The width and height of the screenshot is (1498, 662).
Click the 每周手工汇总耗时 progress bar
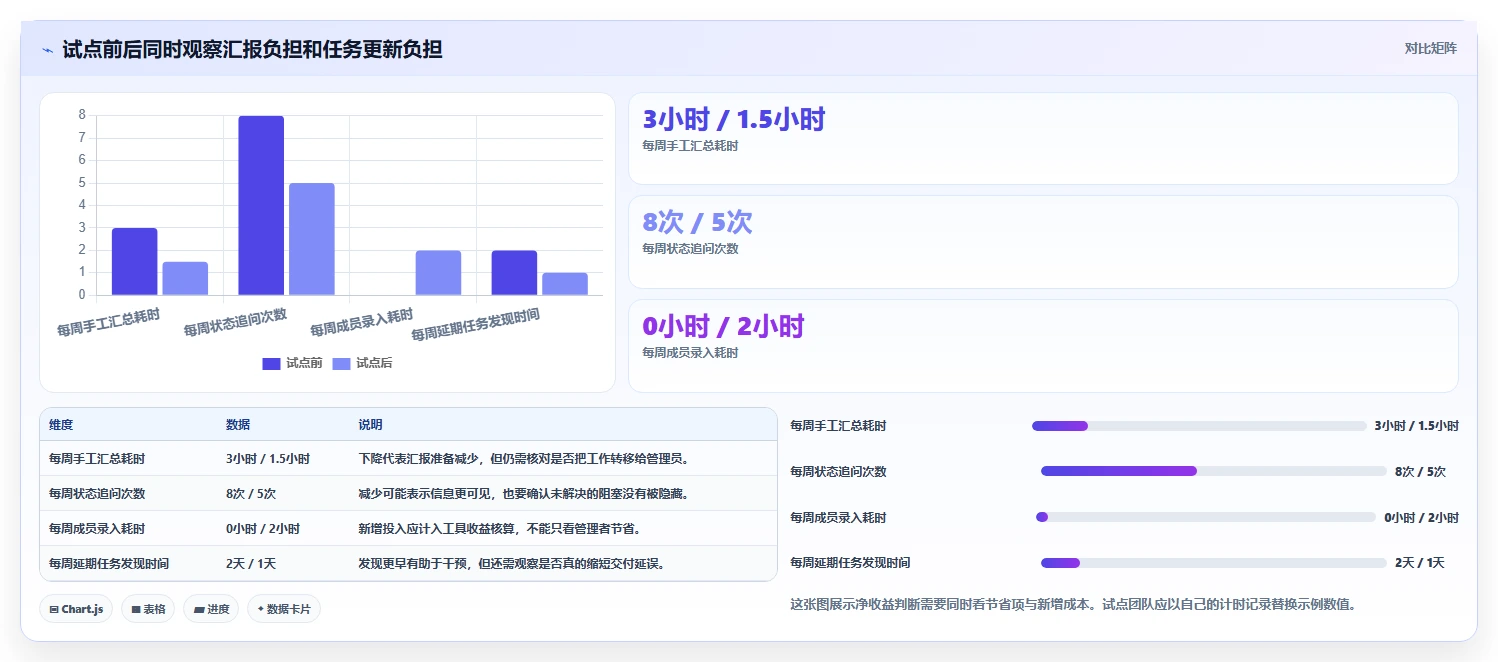pos(1199,426)
